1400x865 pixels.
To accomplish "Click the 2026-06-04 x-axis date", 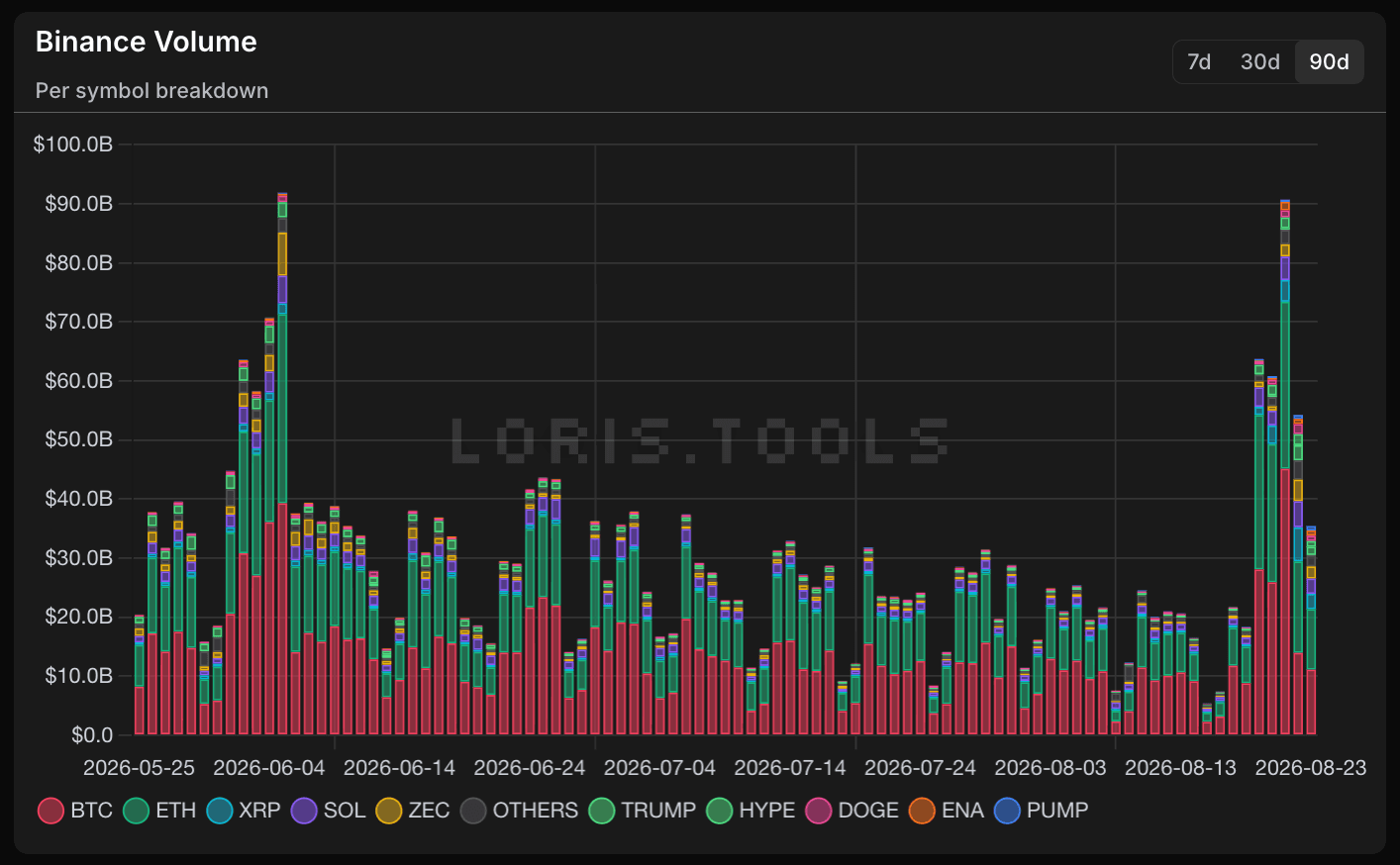I will [269, 768].
